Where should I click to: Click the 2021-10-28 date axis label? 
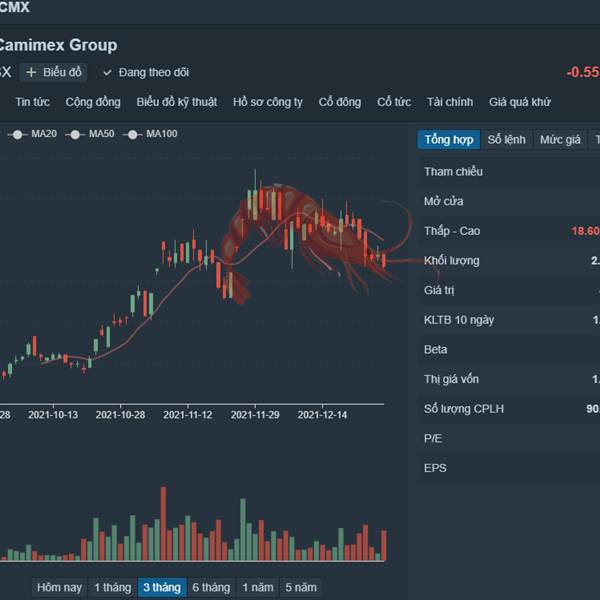[x=121, y=415]
